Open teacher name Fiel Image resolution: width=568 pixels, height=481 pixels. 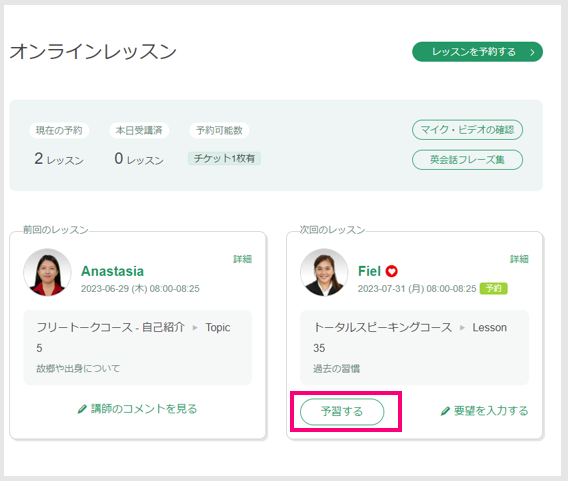pos(369,271)
